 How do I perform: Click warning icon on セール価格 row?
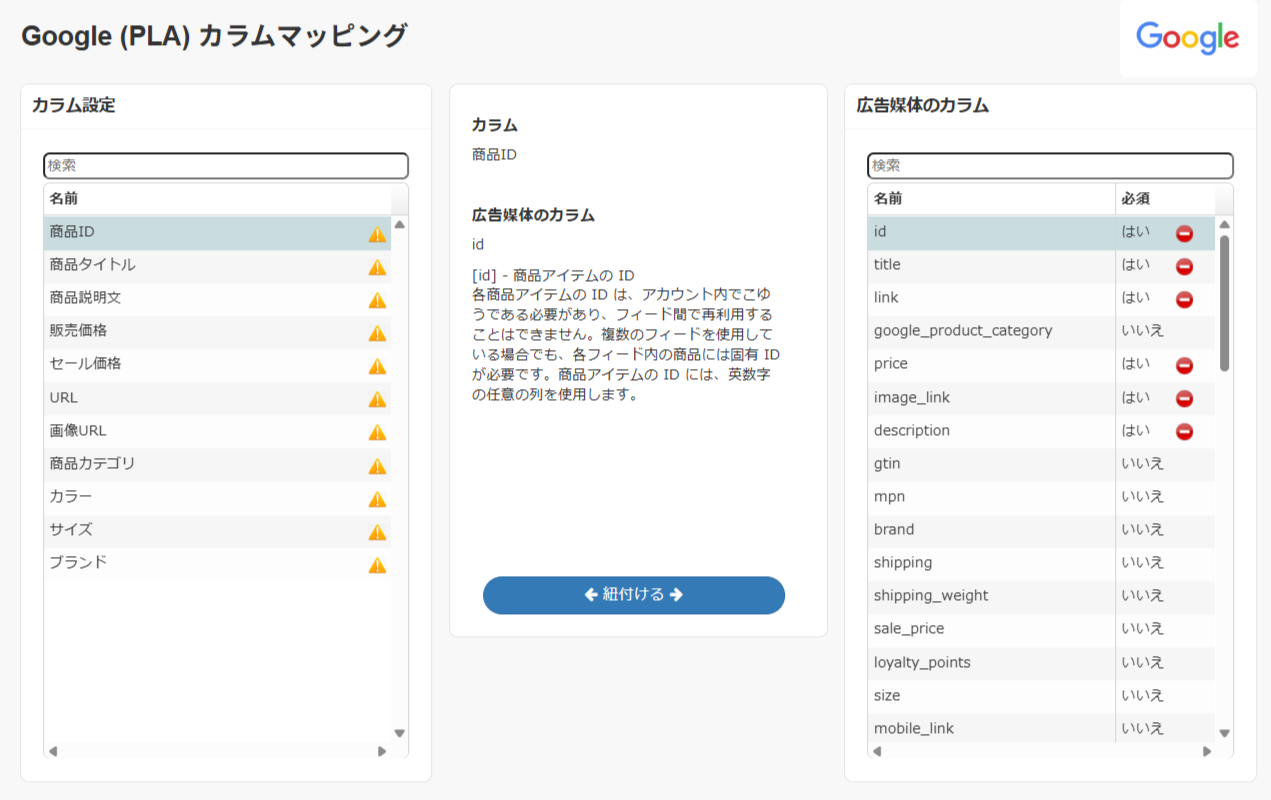click(377, 366)
